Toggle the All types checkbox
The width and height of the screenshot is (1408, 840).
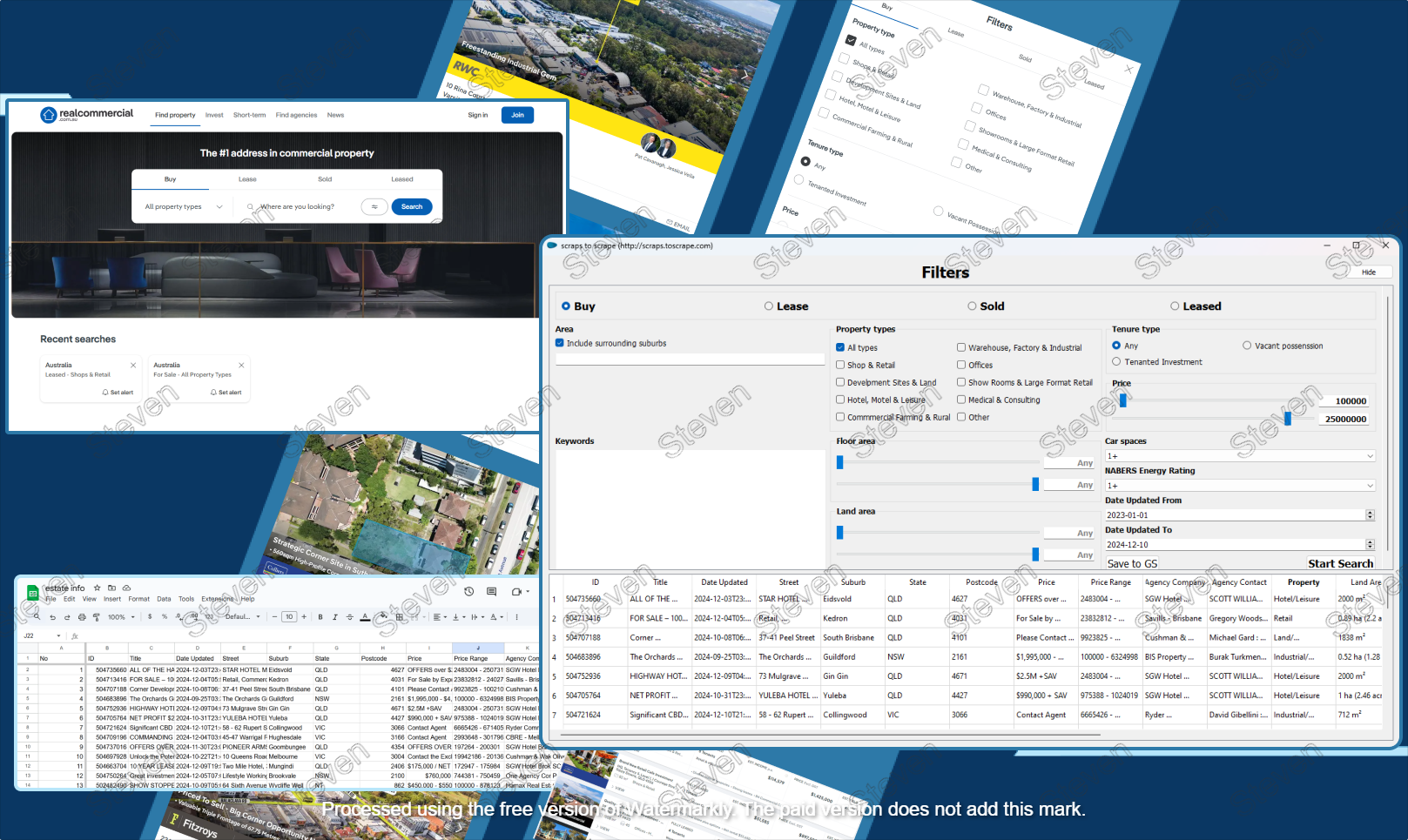[840, 347]
